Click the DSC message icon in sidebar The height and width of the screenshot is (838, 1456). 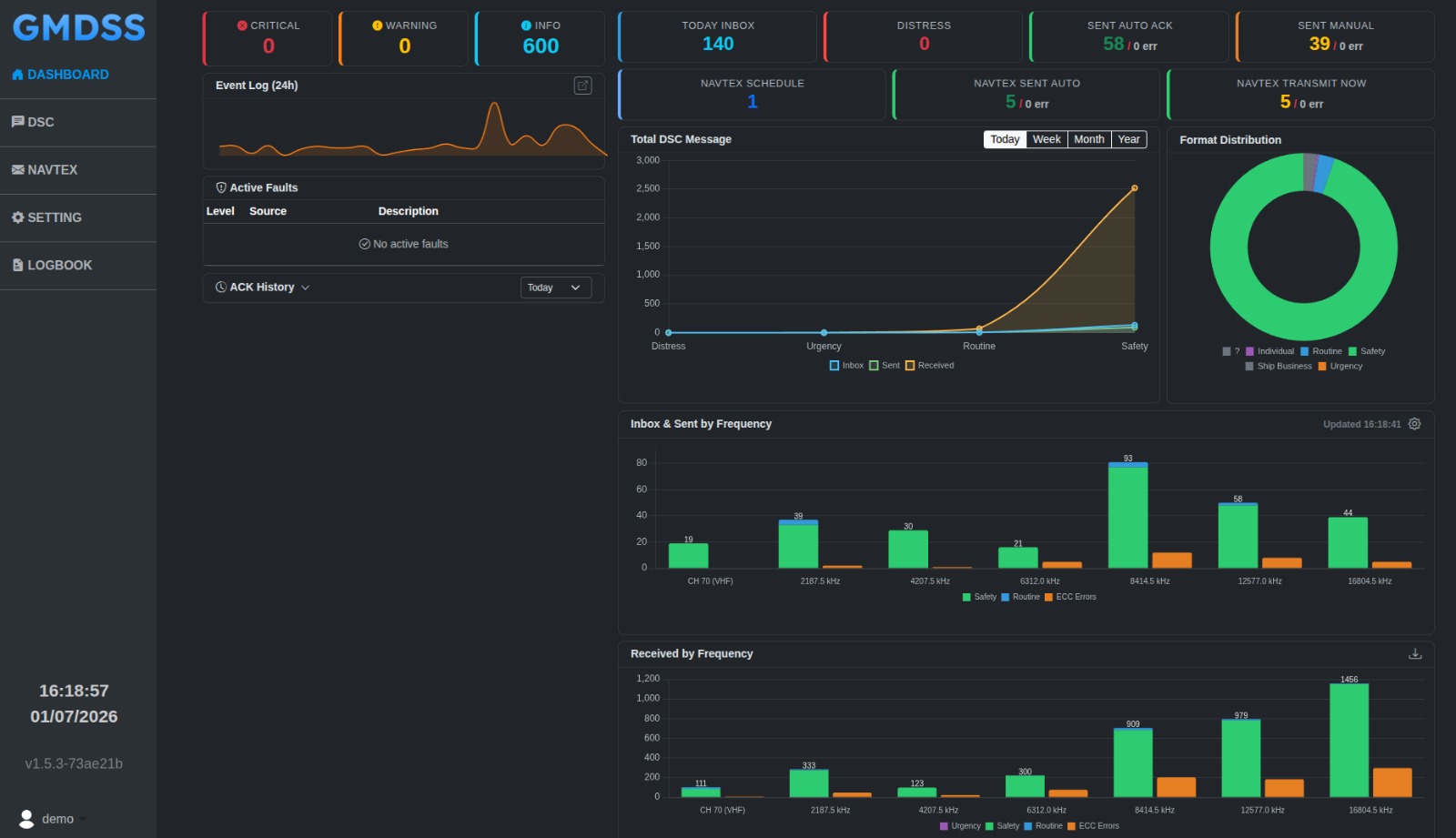17,122
